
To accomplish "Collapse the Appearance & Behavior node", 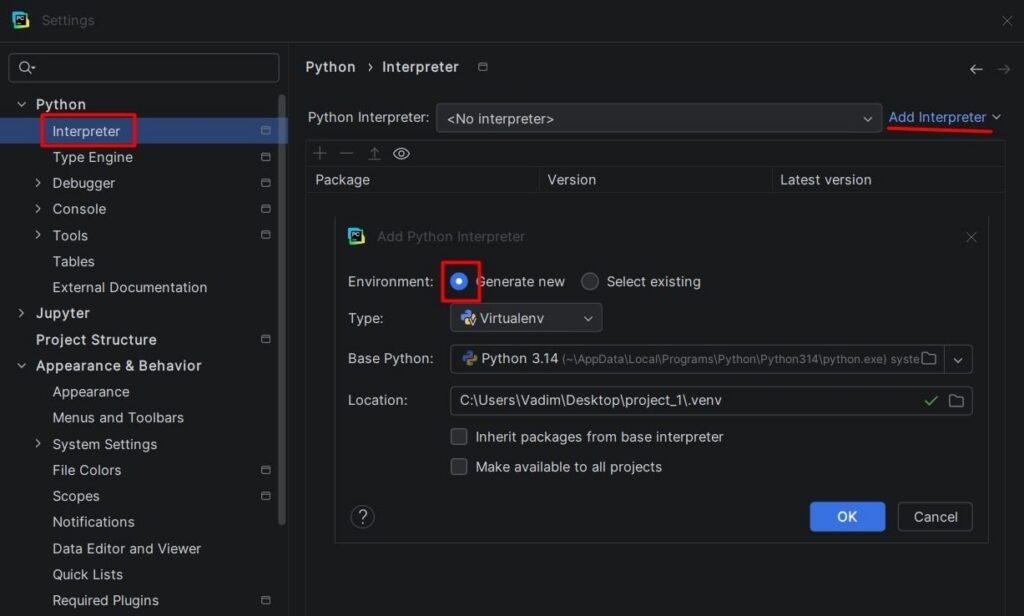I will pos(22,365).
